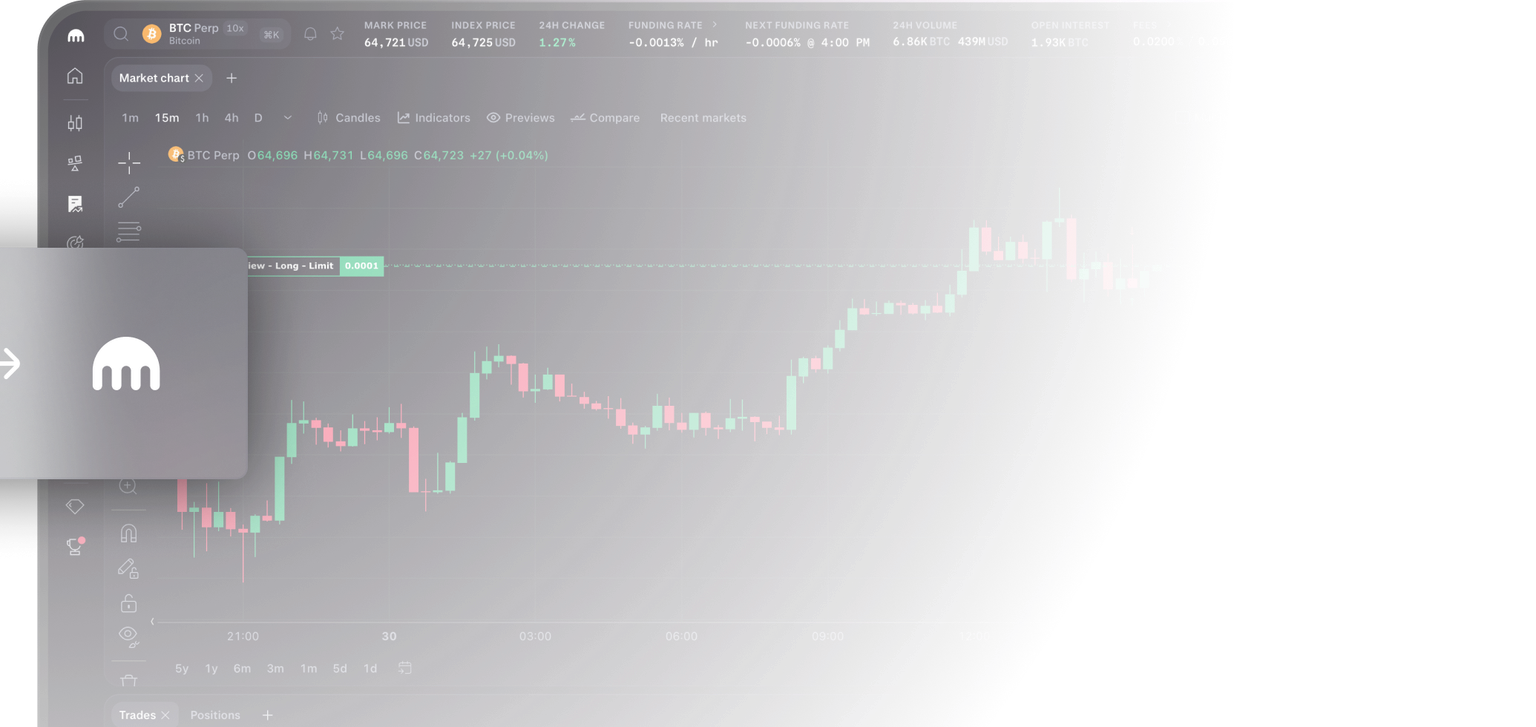Image resolution: width=1536 pixels, height=727 pixels.
Task: Open Recent markets
Action: click(x=703, y=118)
